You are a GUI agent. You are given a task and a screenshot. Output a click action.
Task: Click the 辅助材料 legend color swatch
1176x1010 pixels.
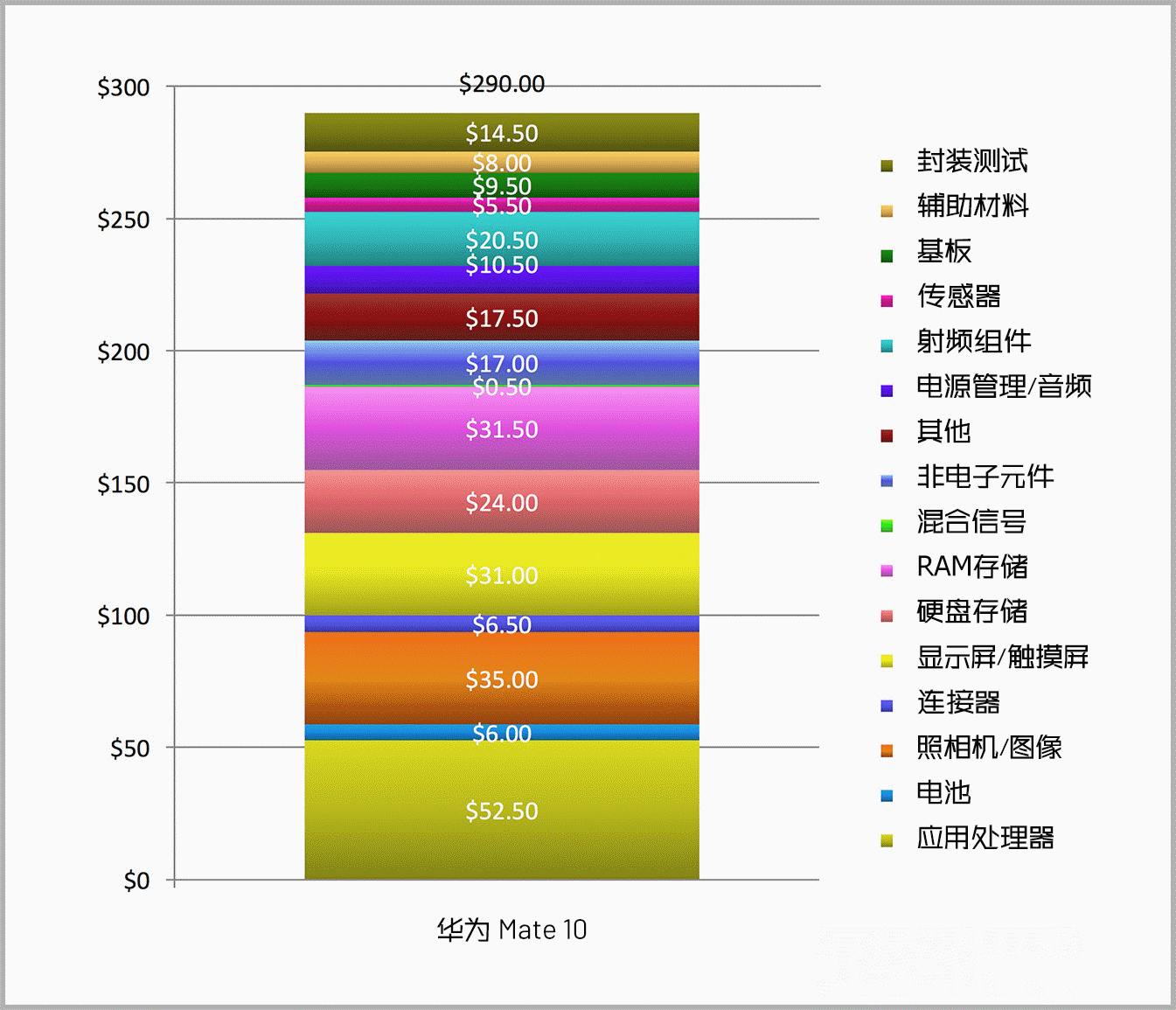(887, 211)
